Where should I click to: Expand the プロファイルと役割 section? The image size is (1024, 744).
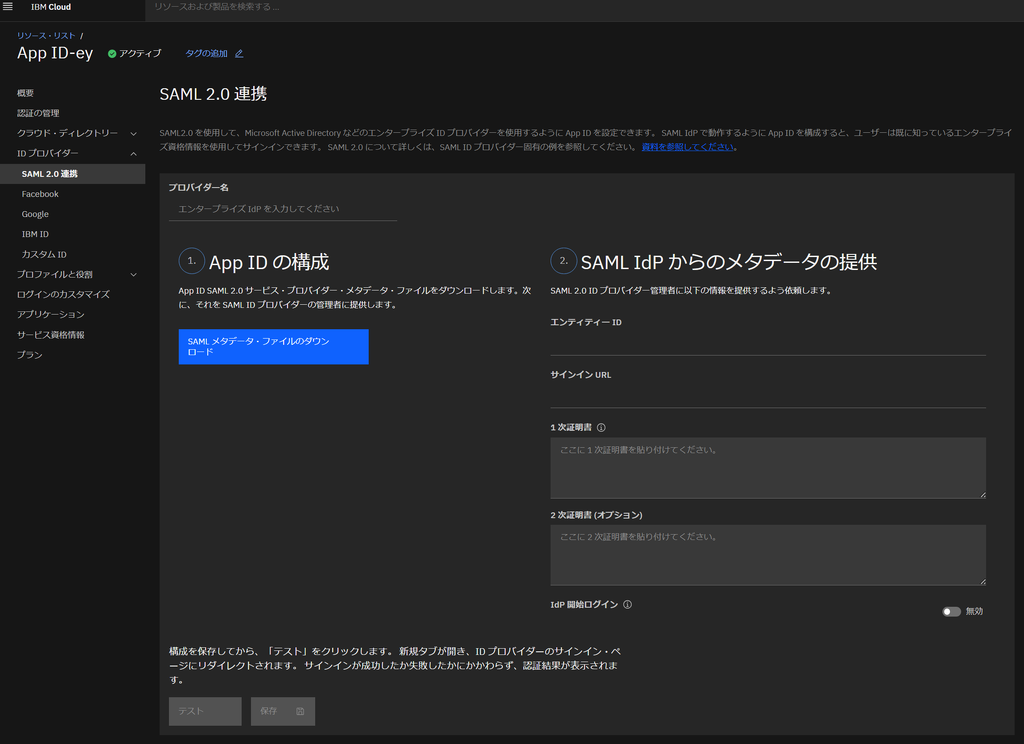133,275
